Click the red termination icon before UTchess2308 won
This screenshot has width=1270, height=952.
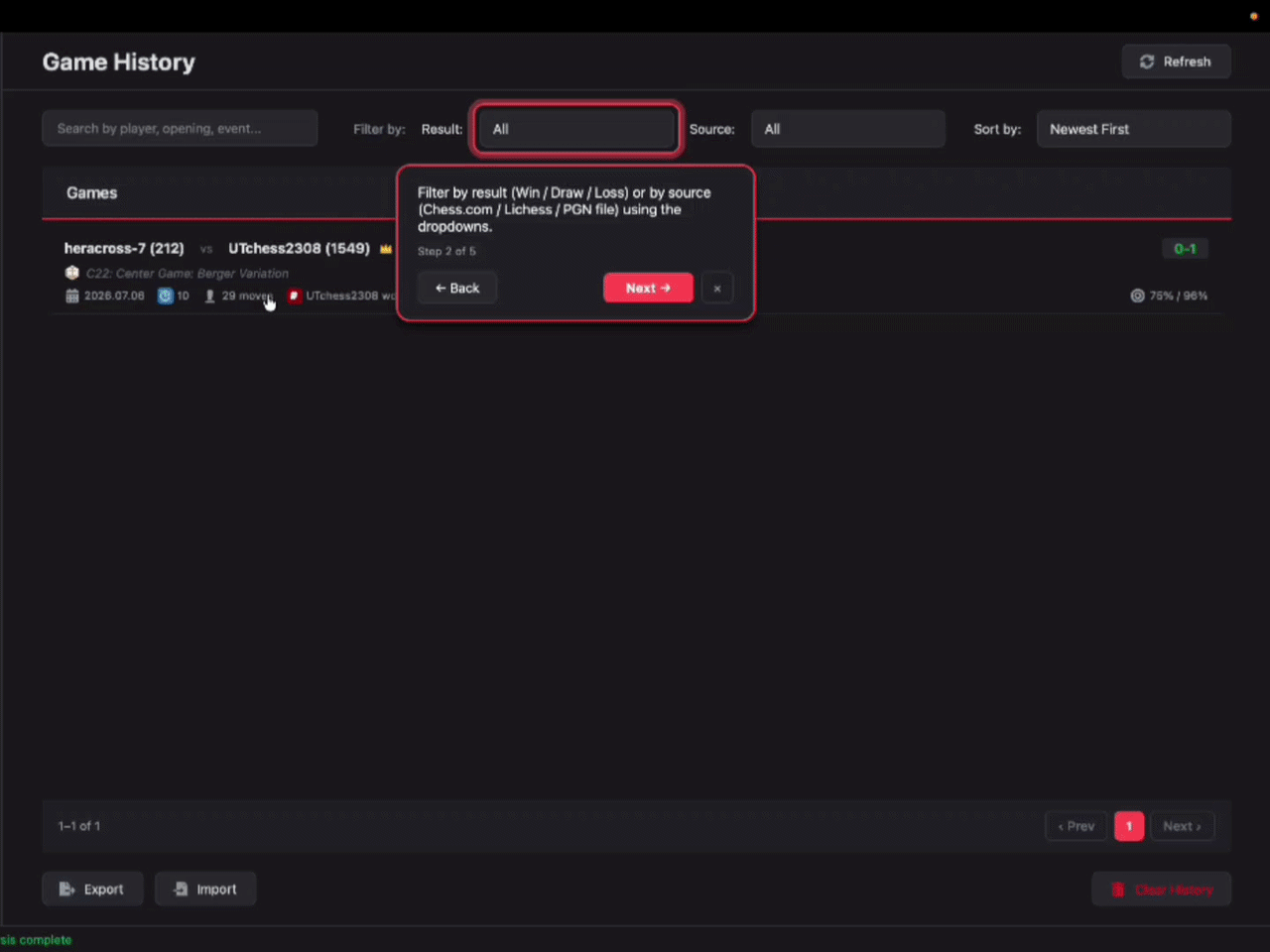click(294, 296)
